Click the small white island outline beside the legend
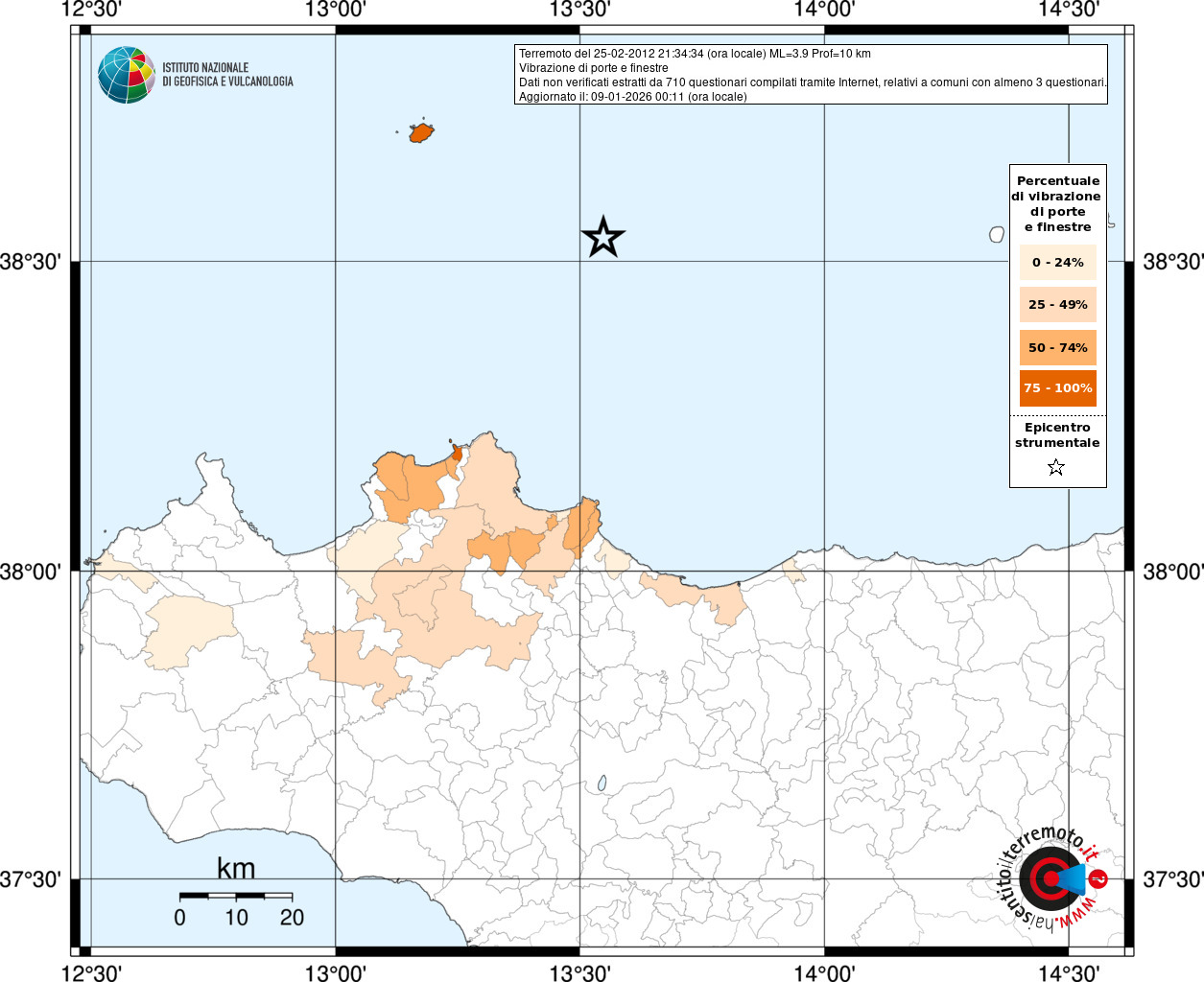The width and height of the screenshot is (1204, 982). tap(997, 234)
